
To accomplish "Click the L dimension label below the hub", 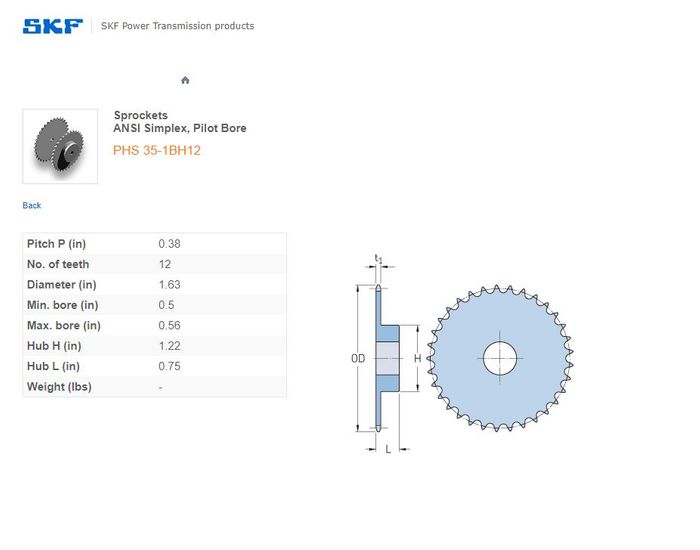I will 388,449.
